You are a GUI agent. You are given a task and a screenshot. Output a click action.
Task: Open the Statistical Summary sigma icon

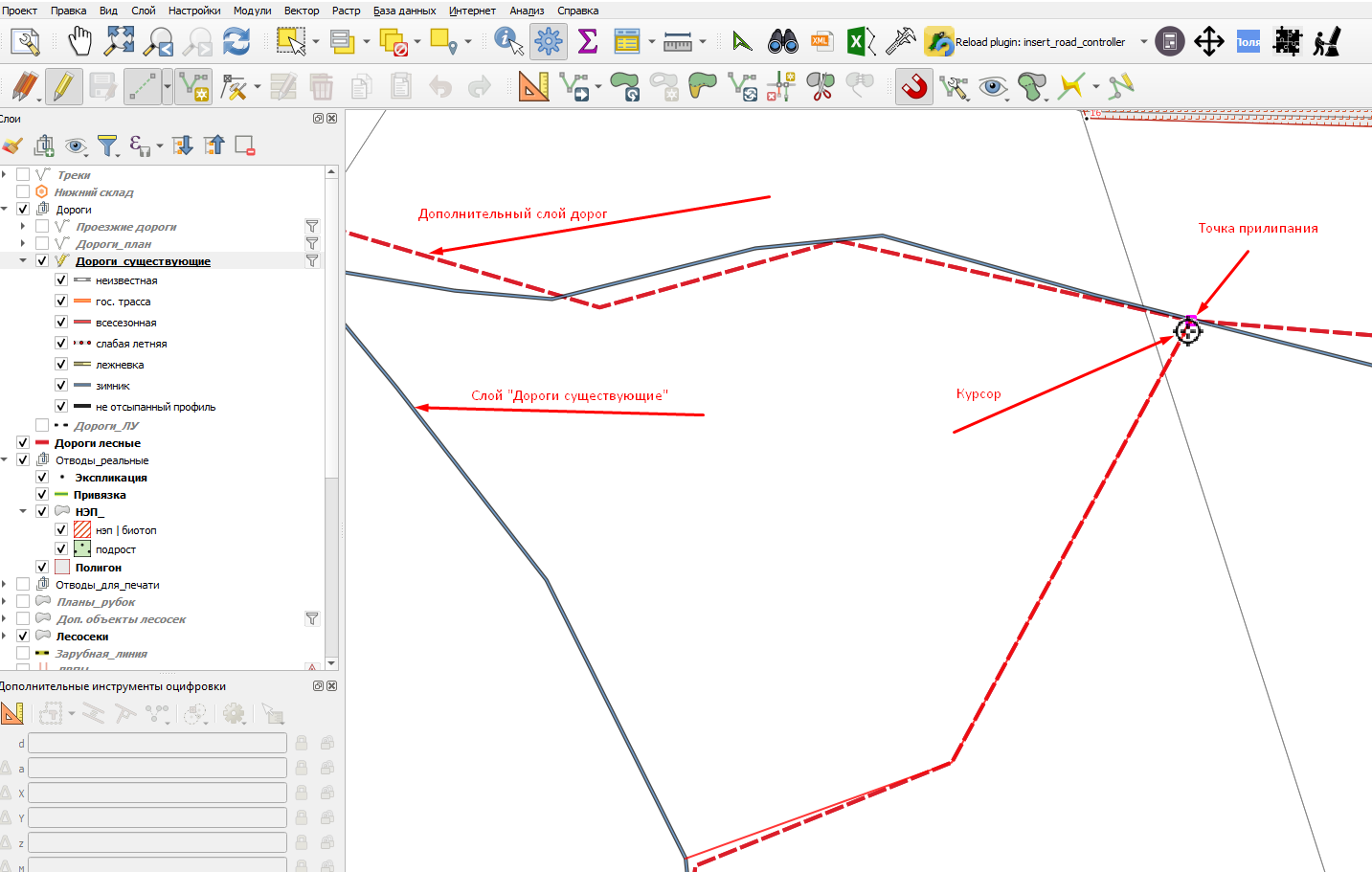click(x=587, y=41)
